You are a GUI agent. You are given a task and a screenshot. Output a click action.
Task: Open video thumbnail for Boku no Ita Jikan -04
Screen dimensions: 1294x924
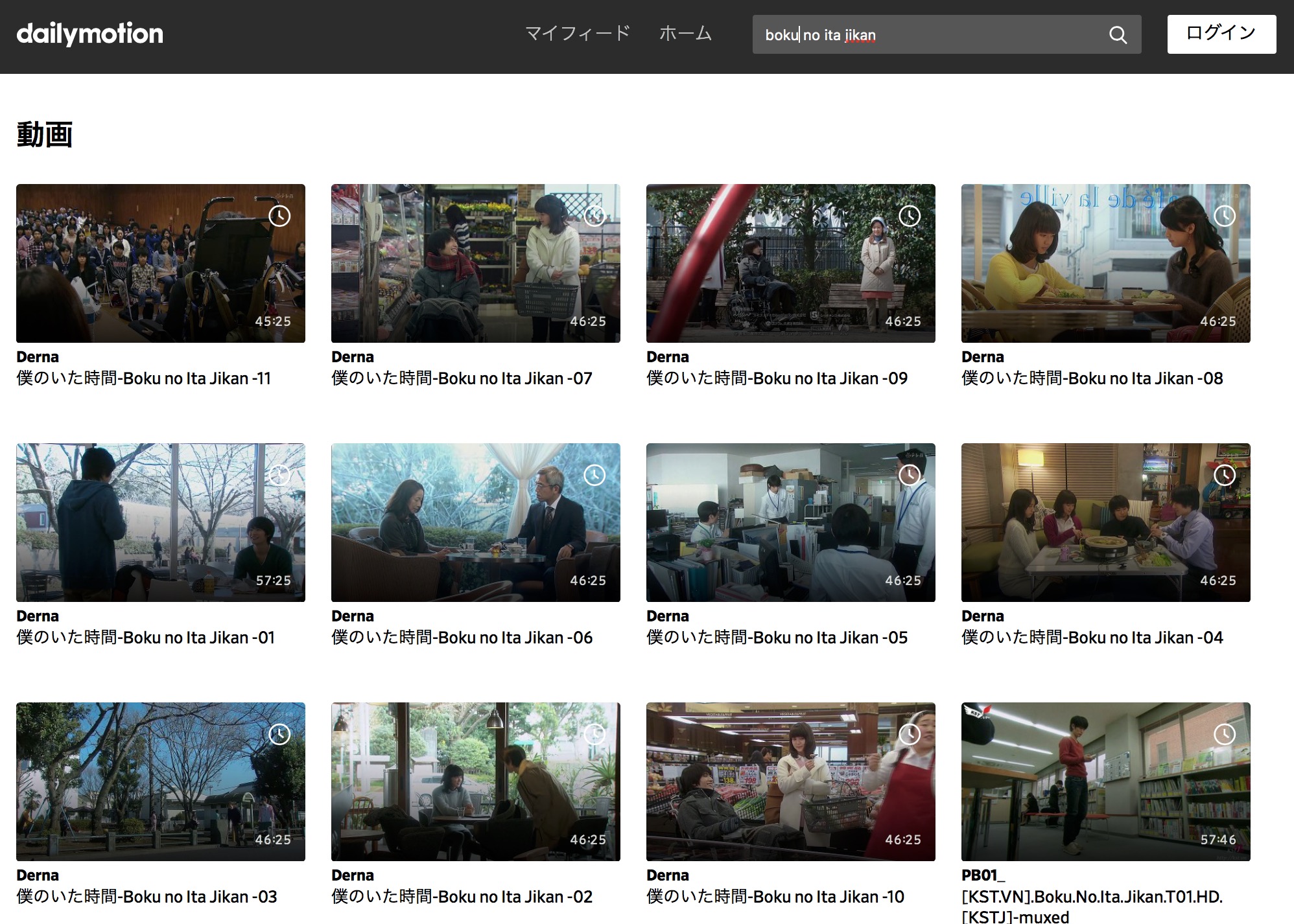[1106, 522]
